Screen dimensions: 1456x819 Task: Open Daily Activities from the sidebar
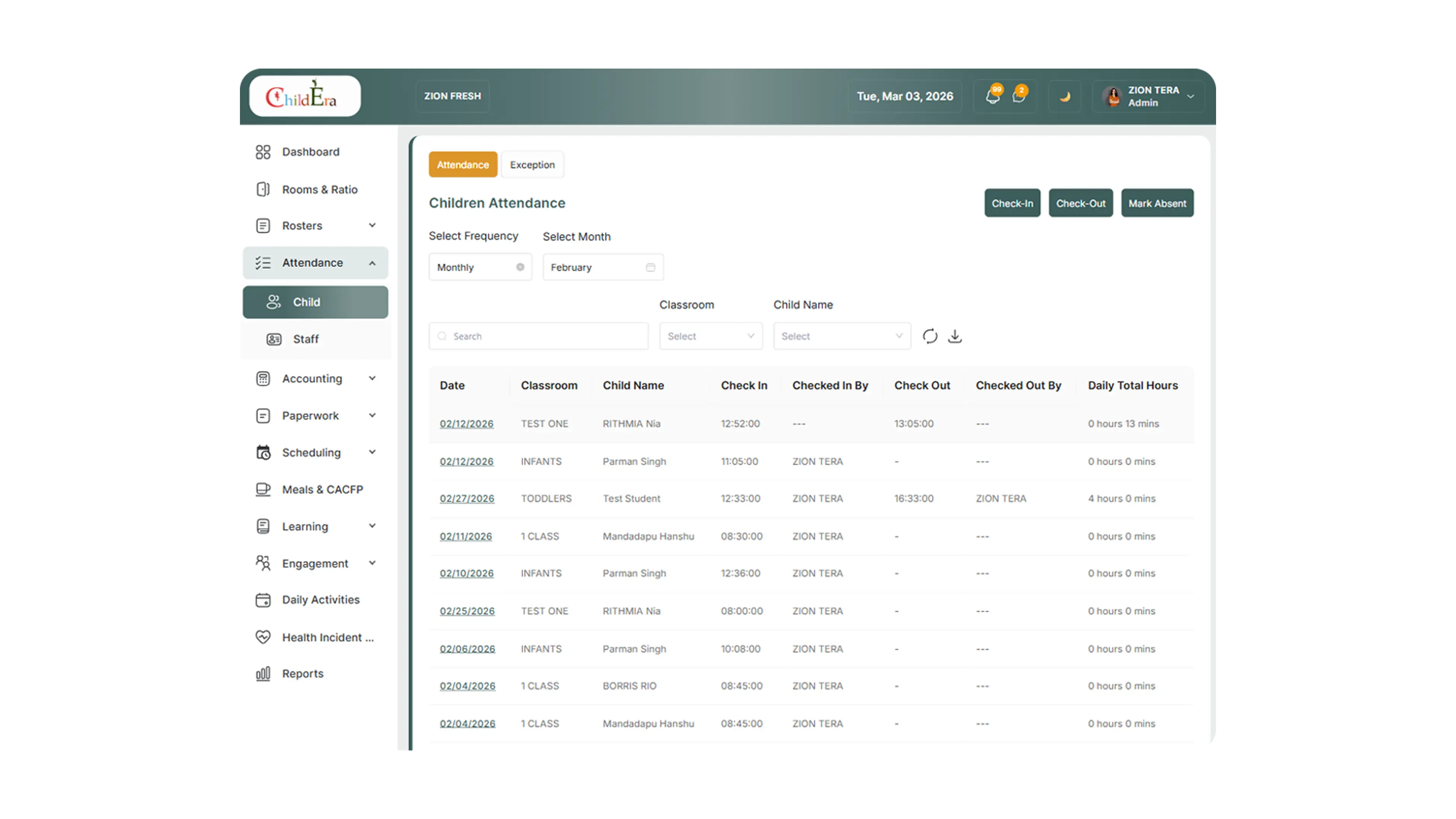pos(315,600)
